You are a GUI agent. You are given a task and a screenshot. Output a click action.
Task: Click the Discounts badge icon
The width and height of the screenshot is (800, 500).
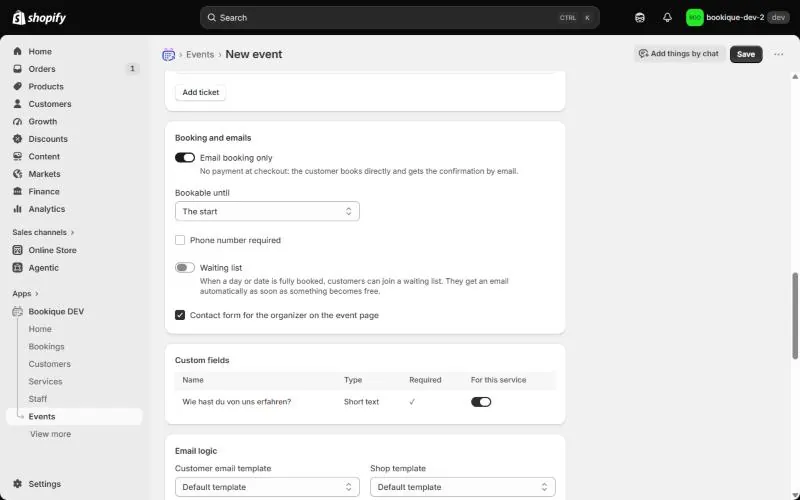coord(17,139)
